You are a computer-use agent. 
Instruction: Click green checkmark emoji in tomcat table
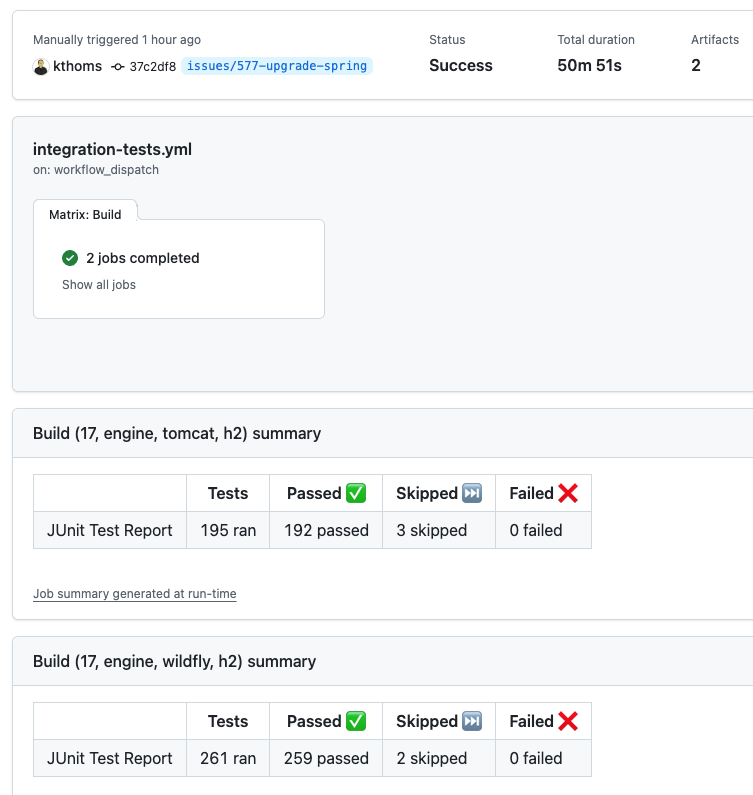(356, 493)
